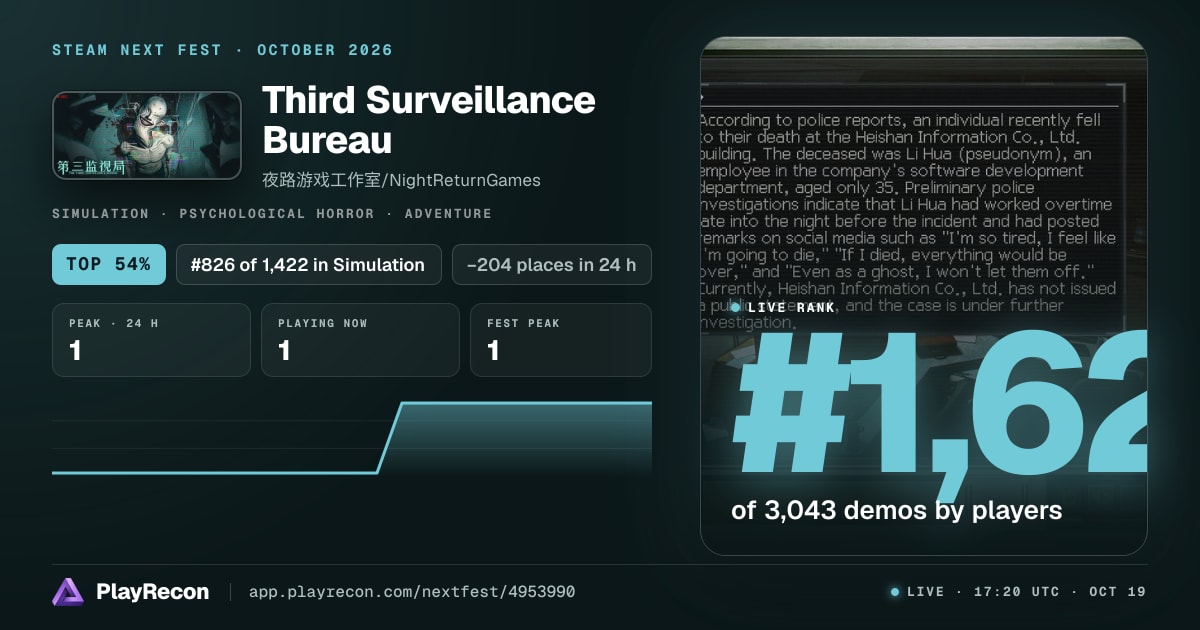Click the PEAK · 24 H stat card

click(151, 340)
